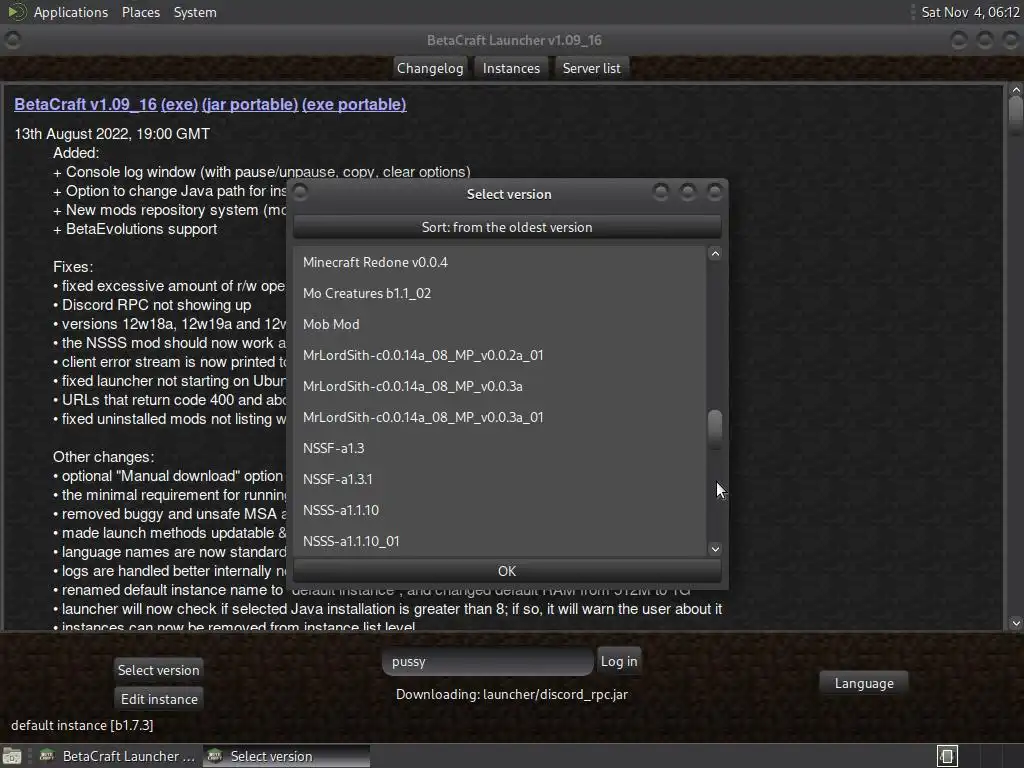Click changelog scroll down arrow
The image size is (1024, 768).
[x=1016, y=623]
